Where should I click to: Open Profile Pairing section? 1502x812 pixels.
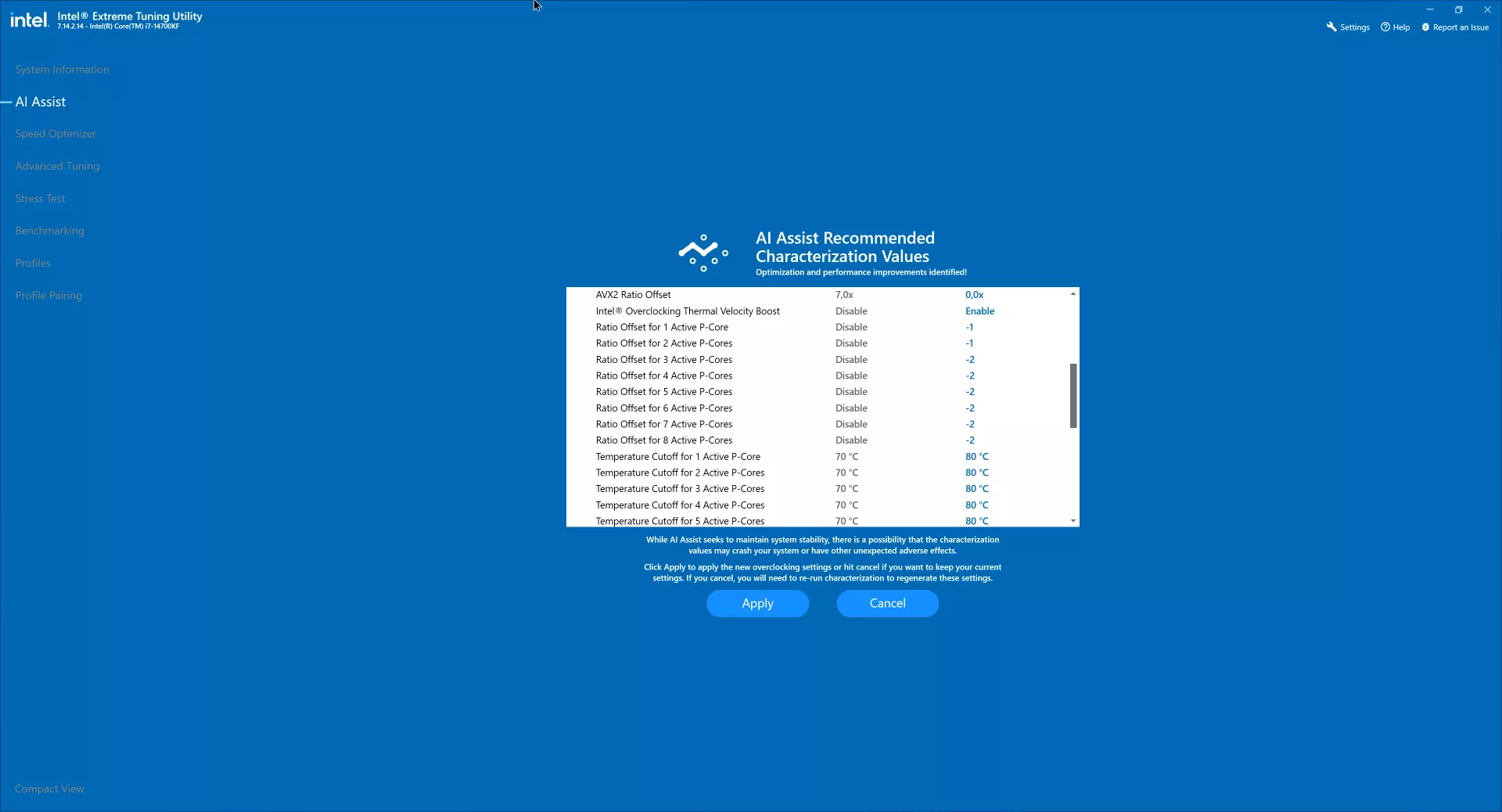click(x=49, y=296)
